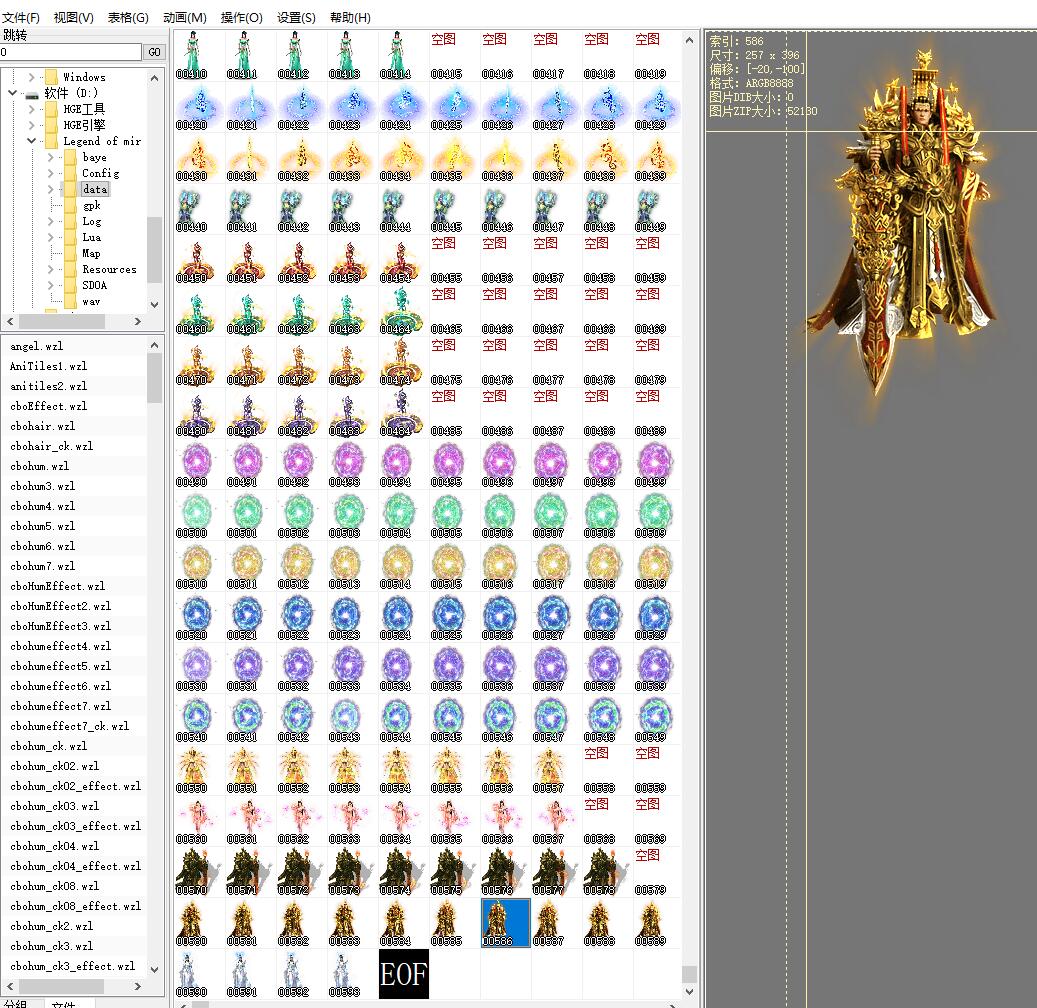Open the 帮助(H) menu

click(350, 17)
